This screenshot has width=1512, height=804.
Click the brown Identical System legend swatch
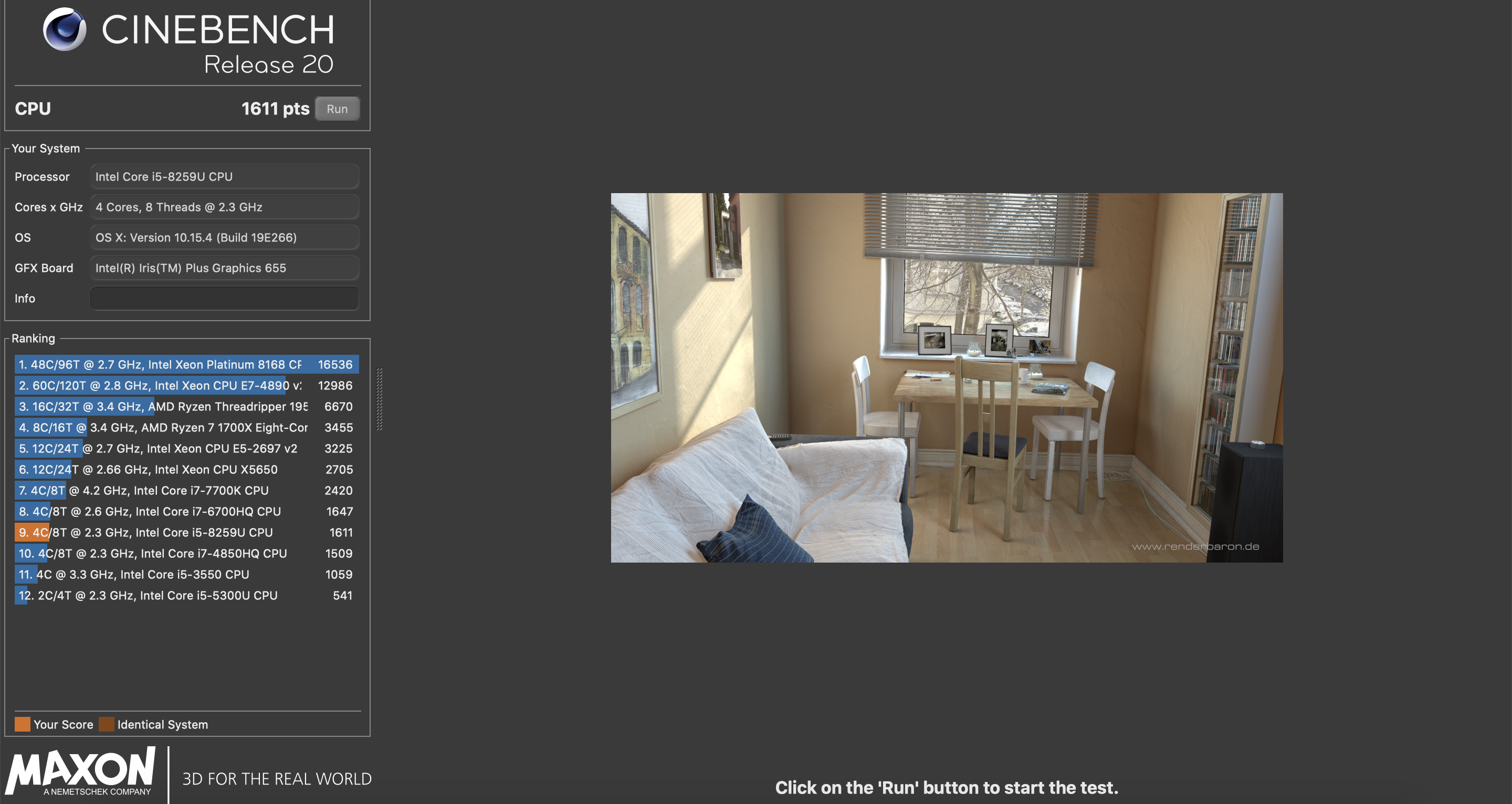(x=106, y=724)
